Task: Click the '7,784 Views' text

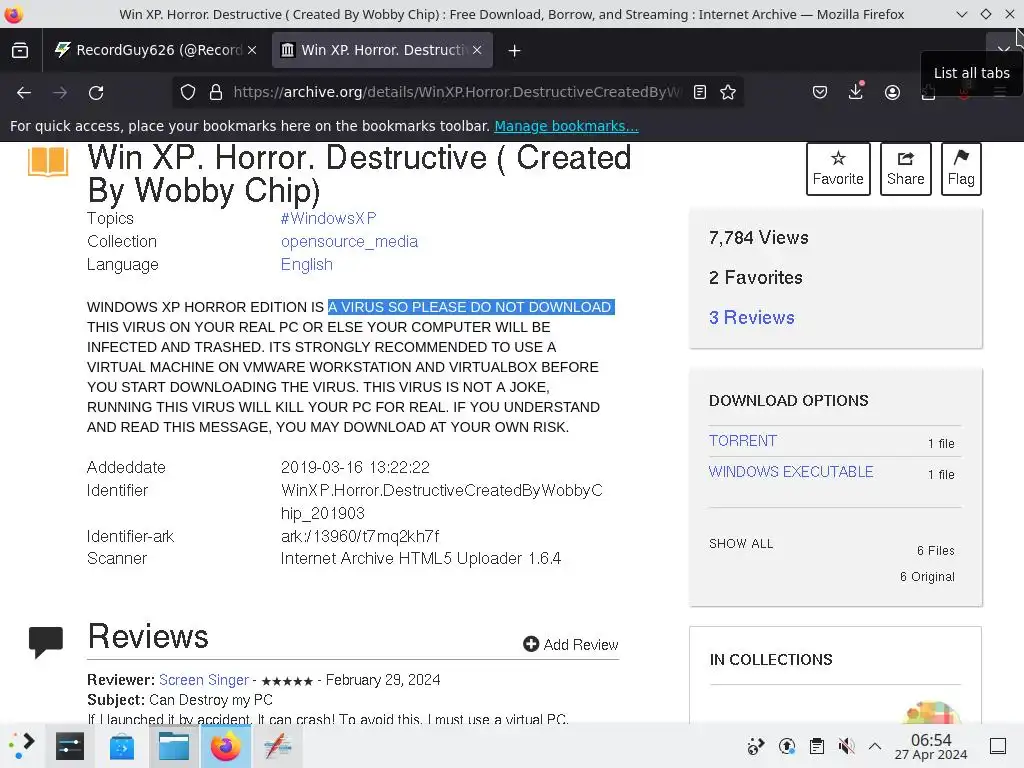Action: coord(759,238)
